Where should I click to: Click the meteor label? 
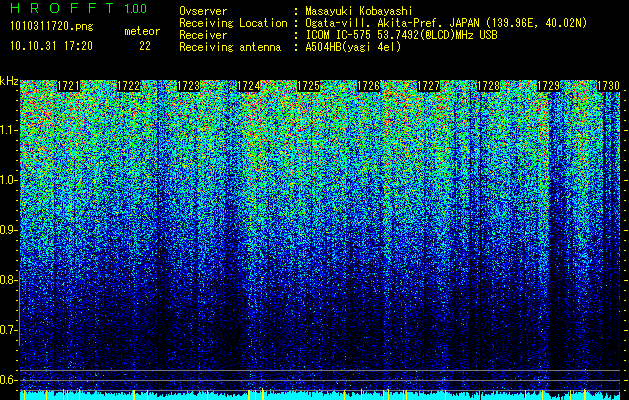(142, 31)
